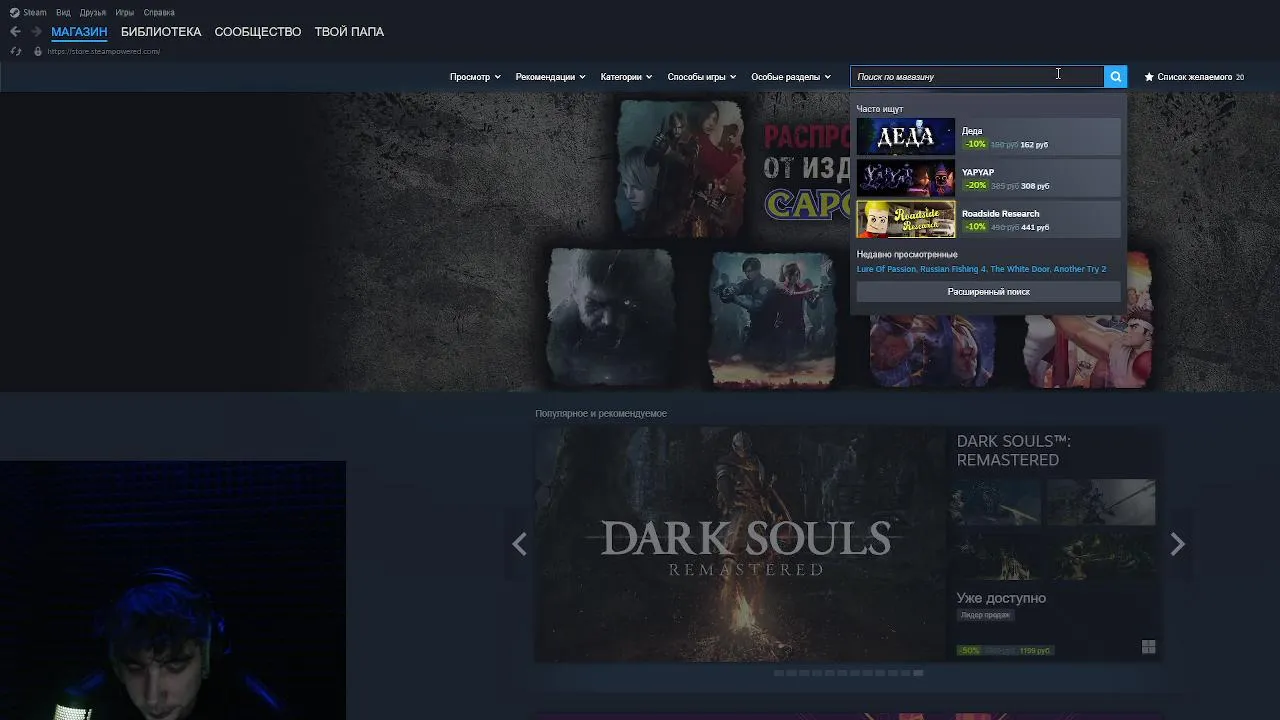Open the Справка menu
1280x720 pixels.
[159, 12]
